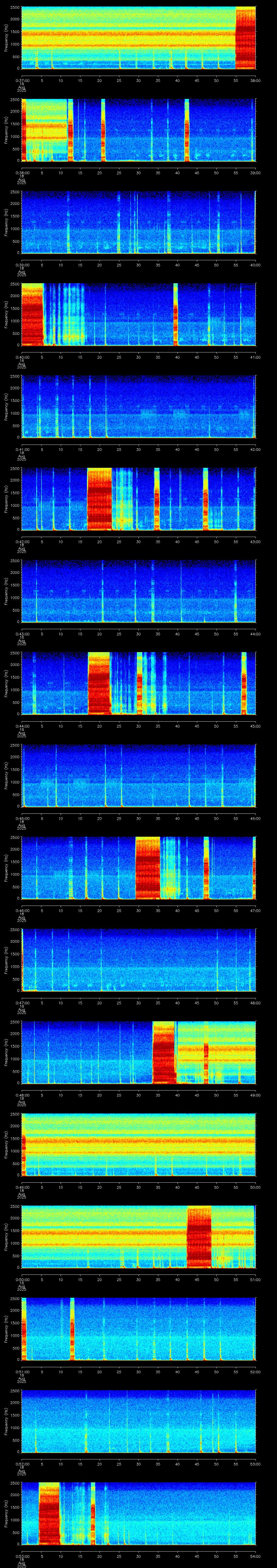277x1568 pixels.
Task: Select the wide red burst in the 0:53:00 spectrogram
Action: 49,1513
